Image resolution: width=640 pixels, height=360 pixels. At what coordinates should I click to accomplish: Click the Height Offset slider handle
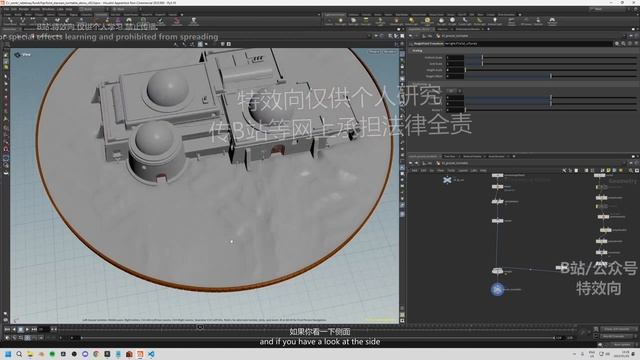[x=551, y=76]
